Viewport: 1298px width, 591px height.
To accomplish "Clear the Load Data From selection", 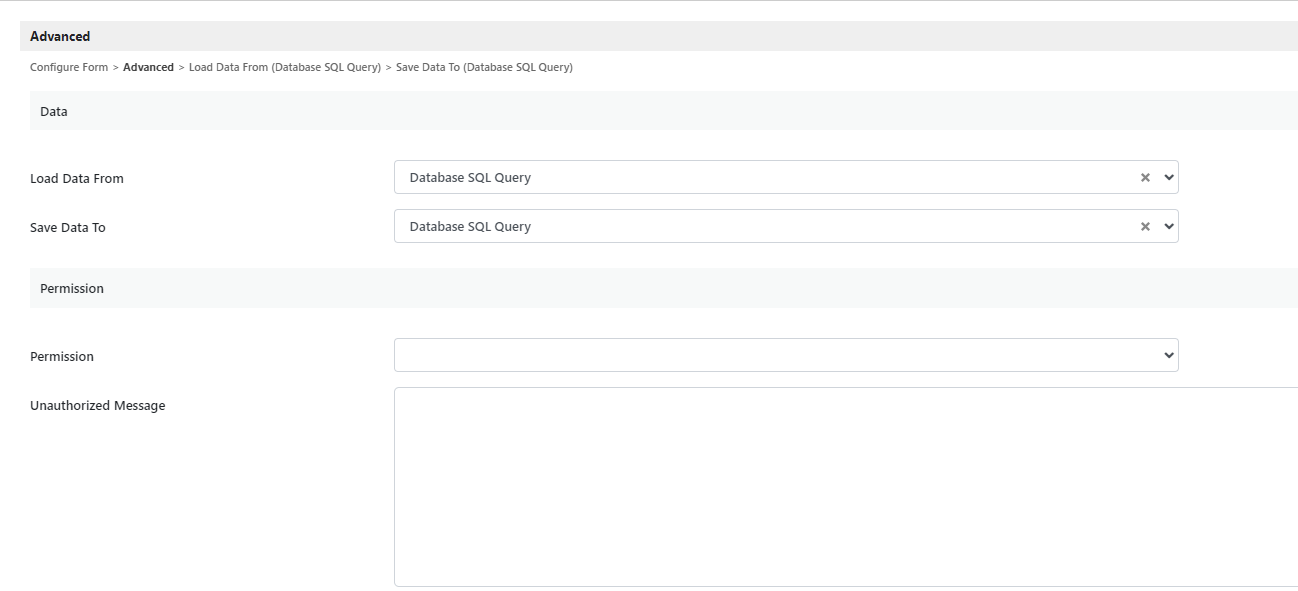I will coord(1145,178).
